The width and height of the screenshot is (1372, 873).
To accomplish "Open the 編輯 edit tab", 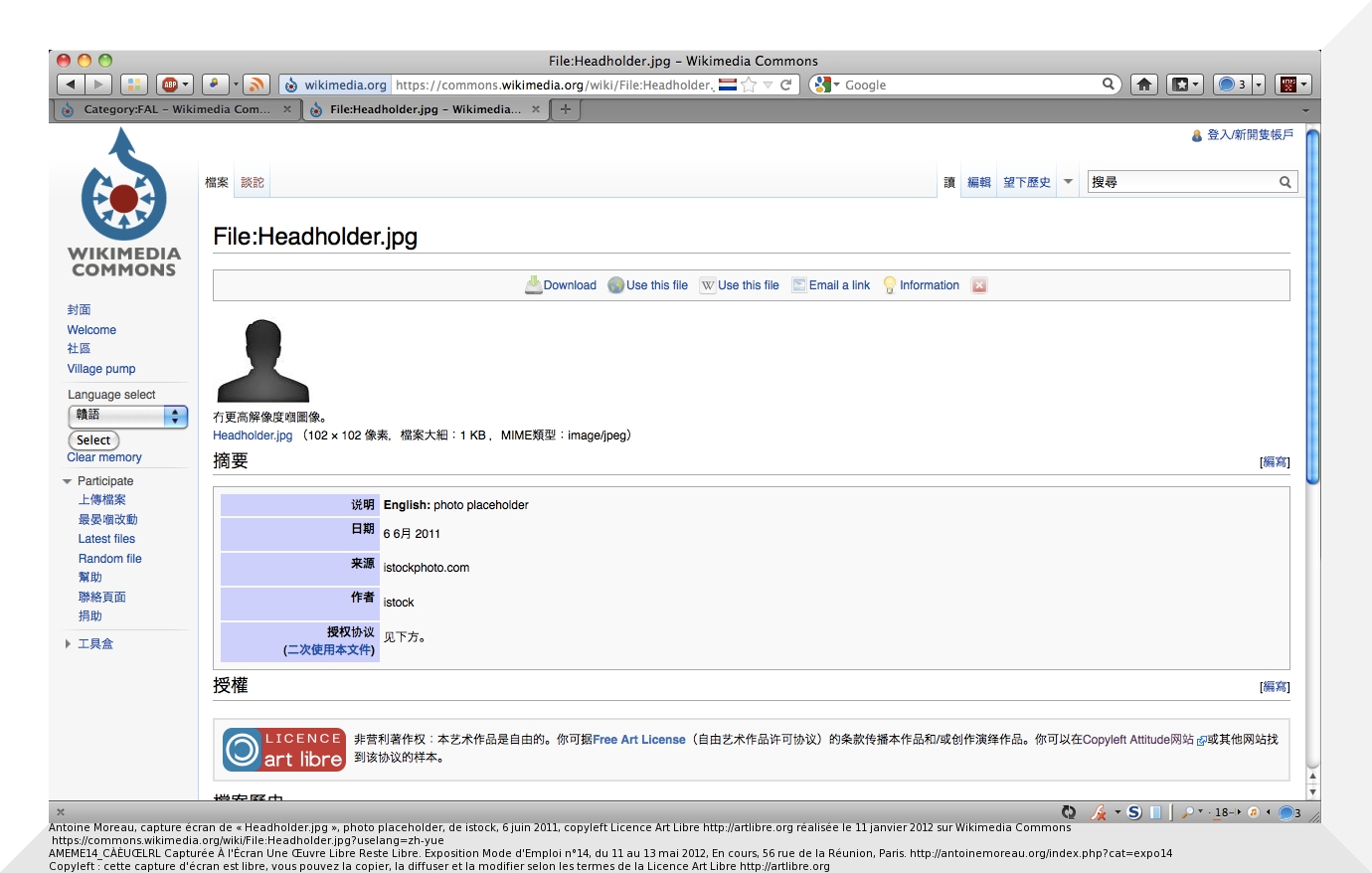I will [979, 182].
